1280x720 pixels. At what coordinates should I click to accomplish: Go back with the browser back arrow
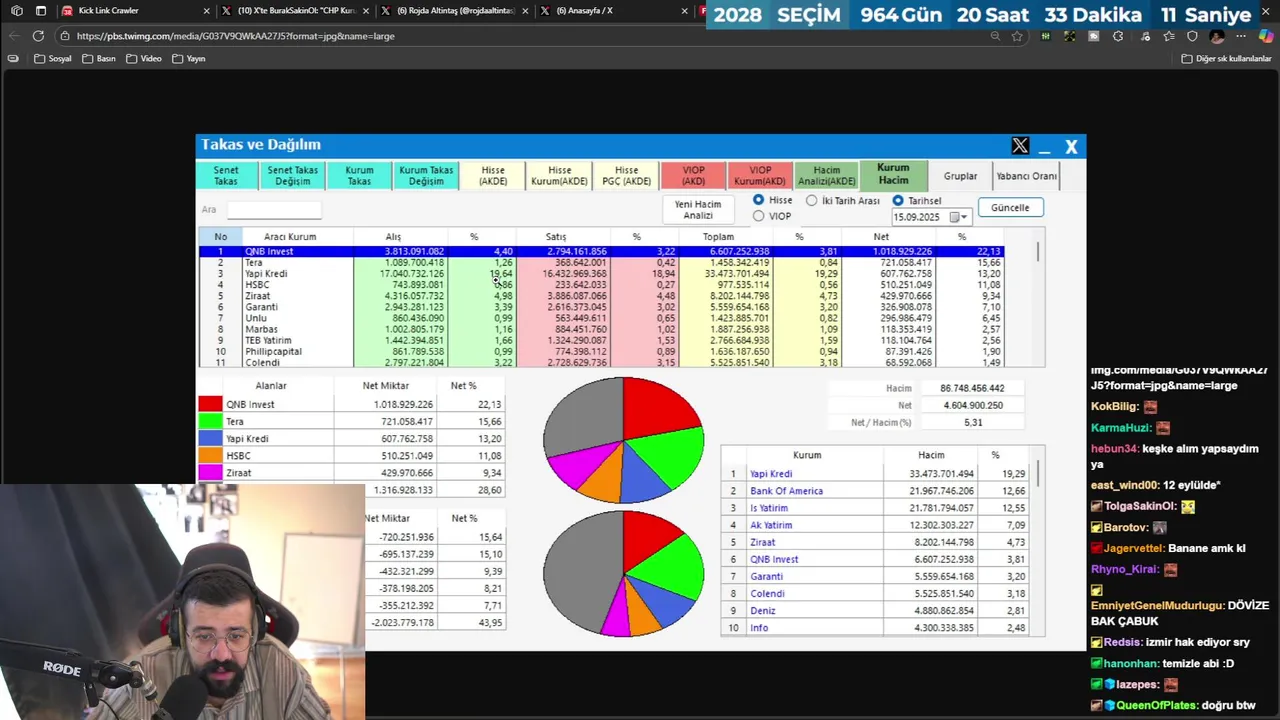(14, 36)
